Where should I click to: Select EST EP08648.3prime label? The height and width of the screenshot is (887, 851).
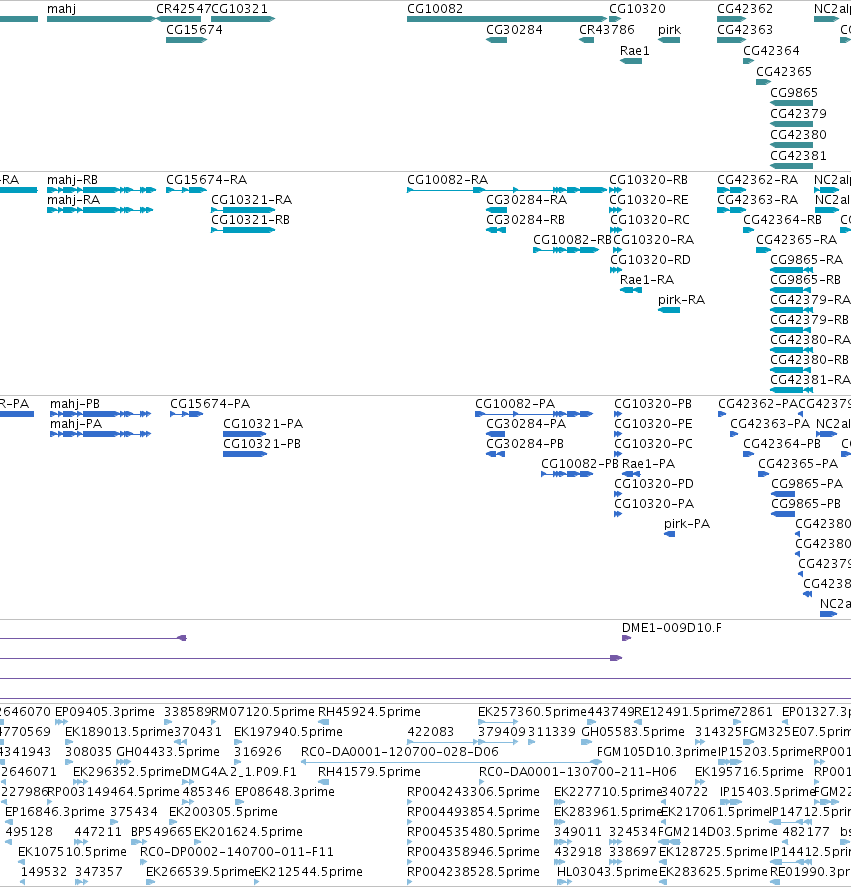point(285,791)
